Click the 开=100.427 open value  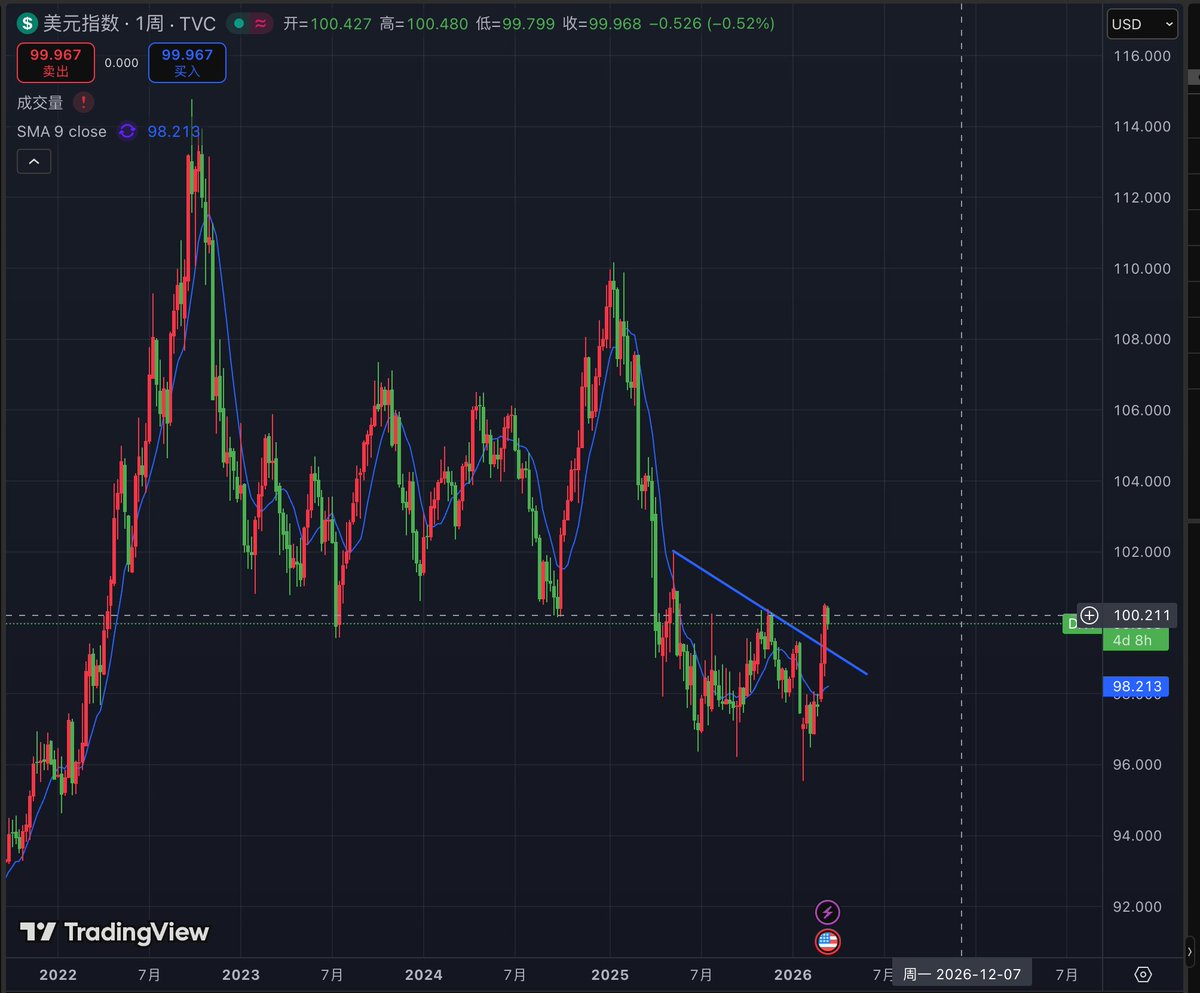328,23
